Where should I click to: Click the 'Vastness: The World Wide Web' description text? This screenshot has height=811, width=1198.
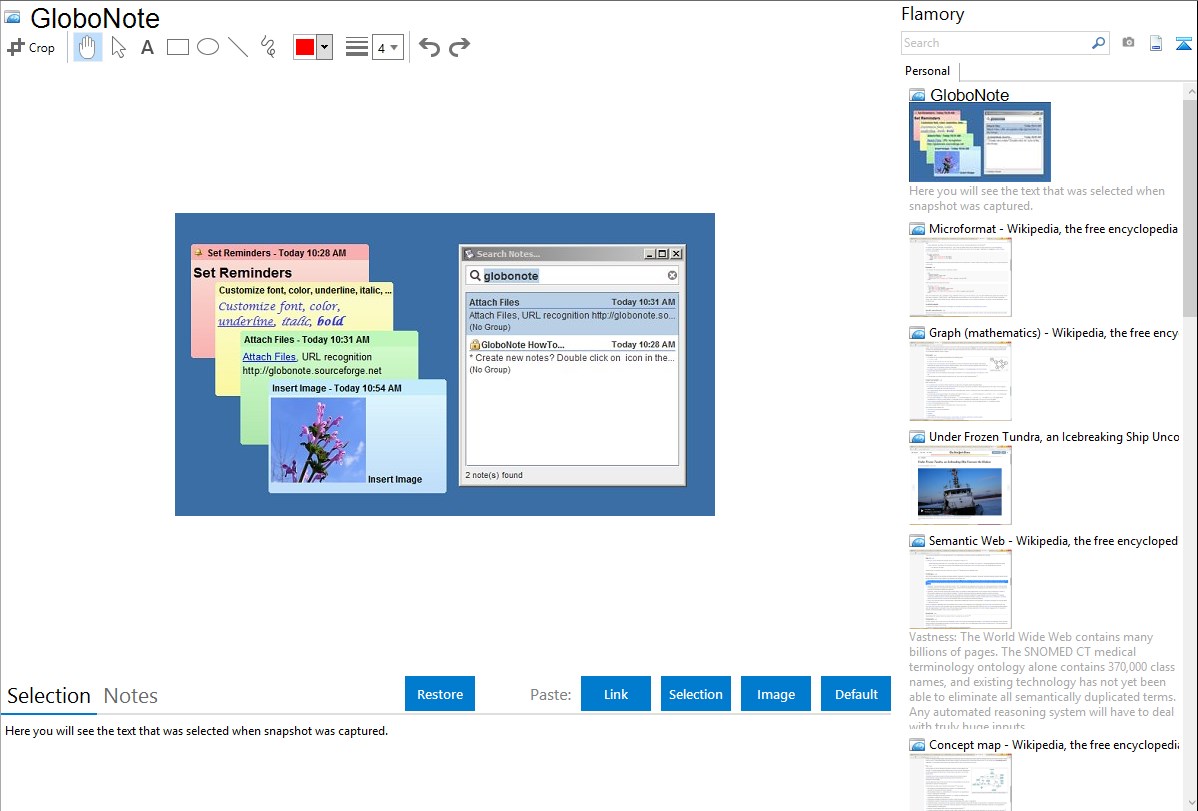pyautogui.click(x=1043, y=681)
